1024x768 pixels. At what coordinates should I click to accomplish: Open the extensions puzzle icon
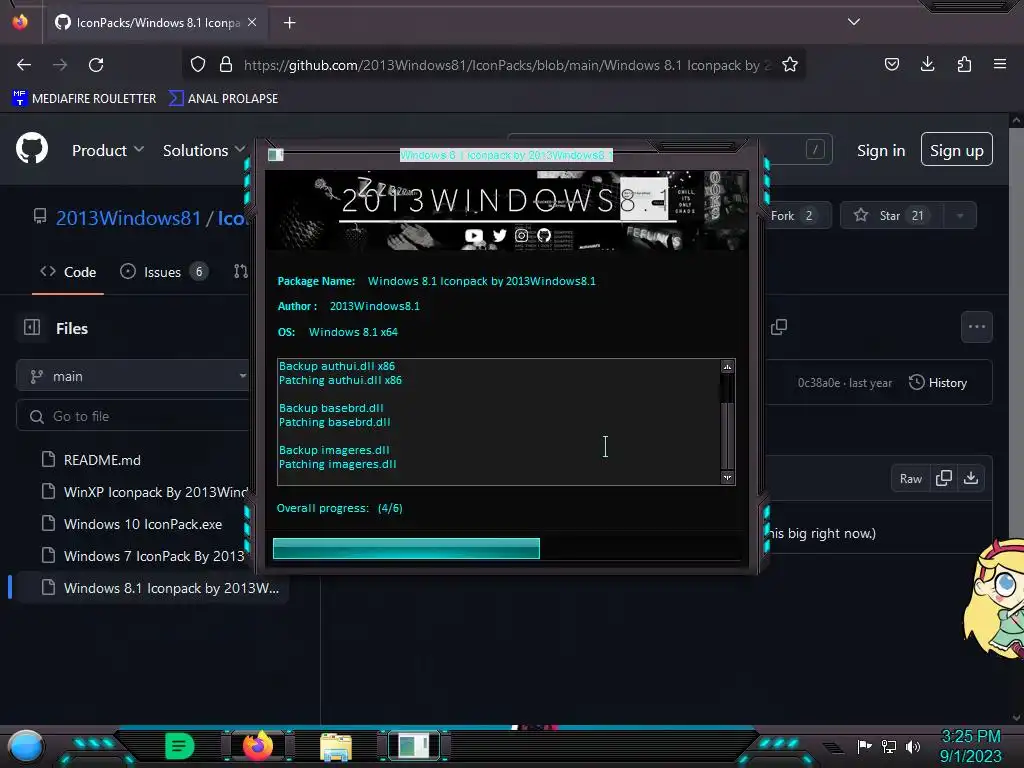coord(964,64)
